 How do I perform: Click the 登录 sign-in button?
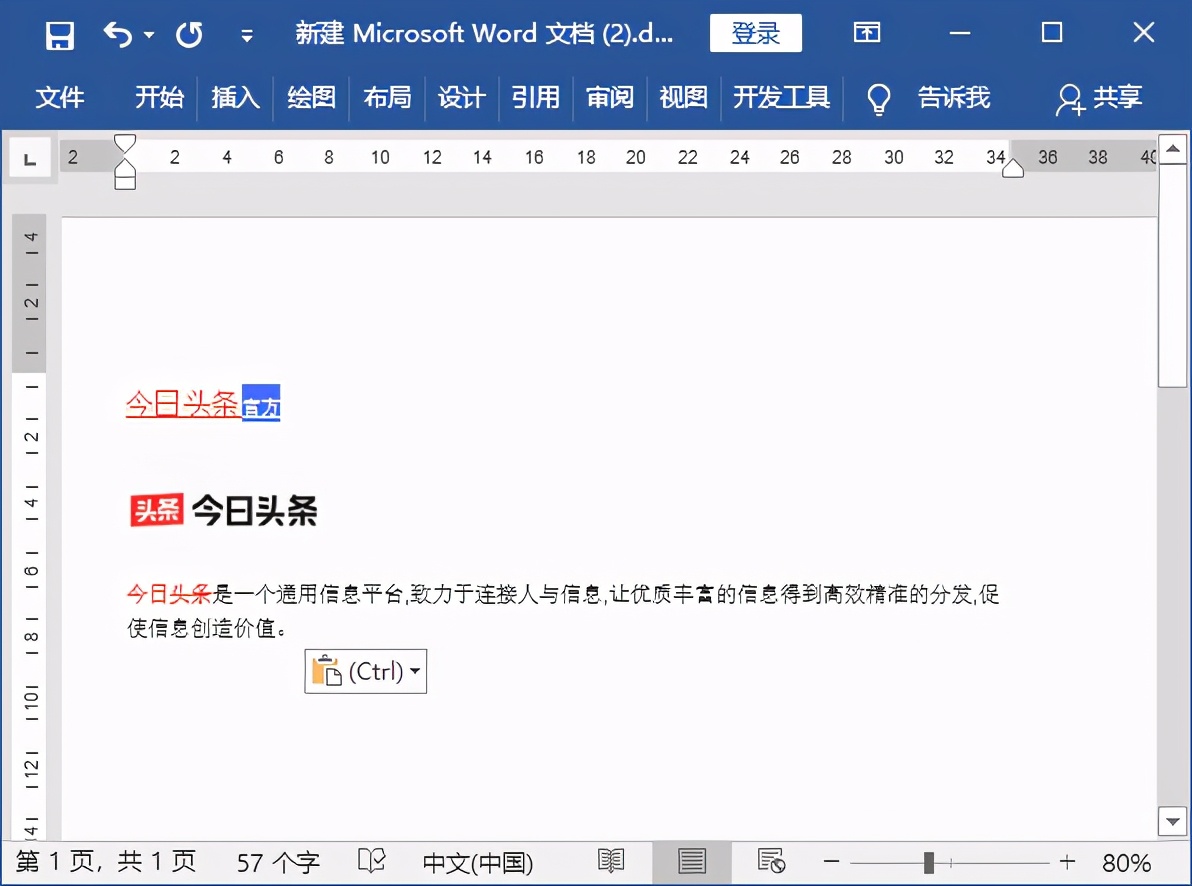[756, 33]
